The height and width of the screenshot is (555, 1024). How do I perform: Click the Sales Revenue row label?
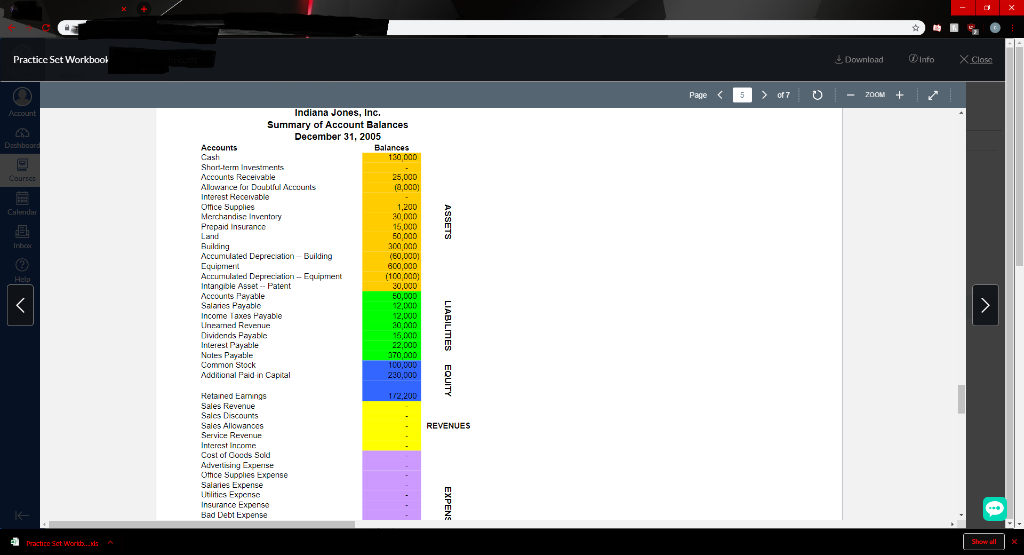point(227,406)
